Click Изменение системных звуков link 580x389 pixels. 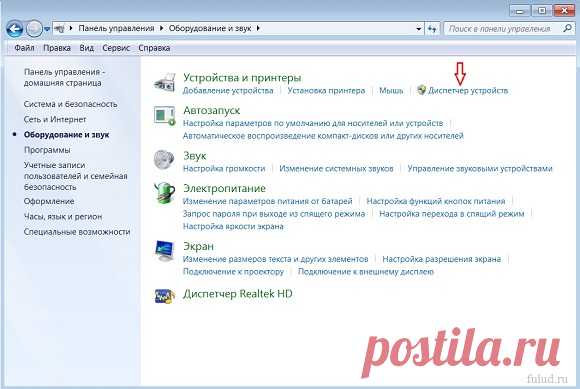coord(336,169)
